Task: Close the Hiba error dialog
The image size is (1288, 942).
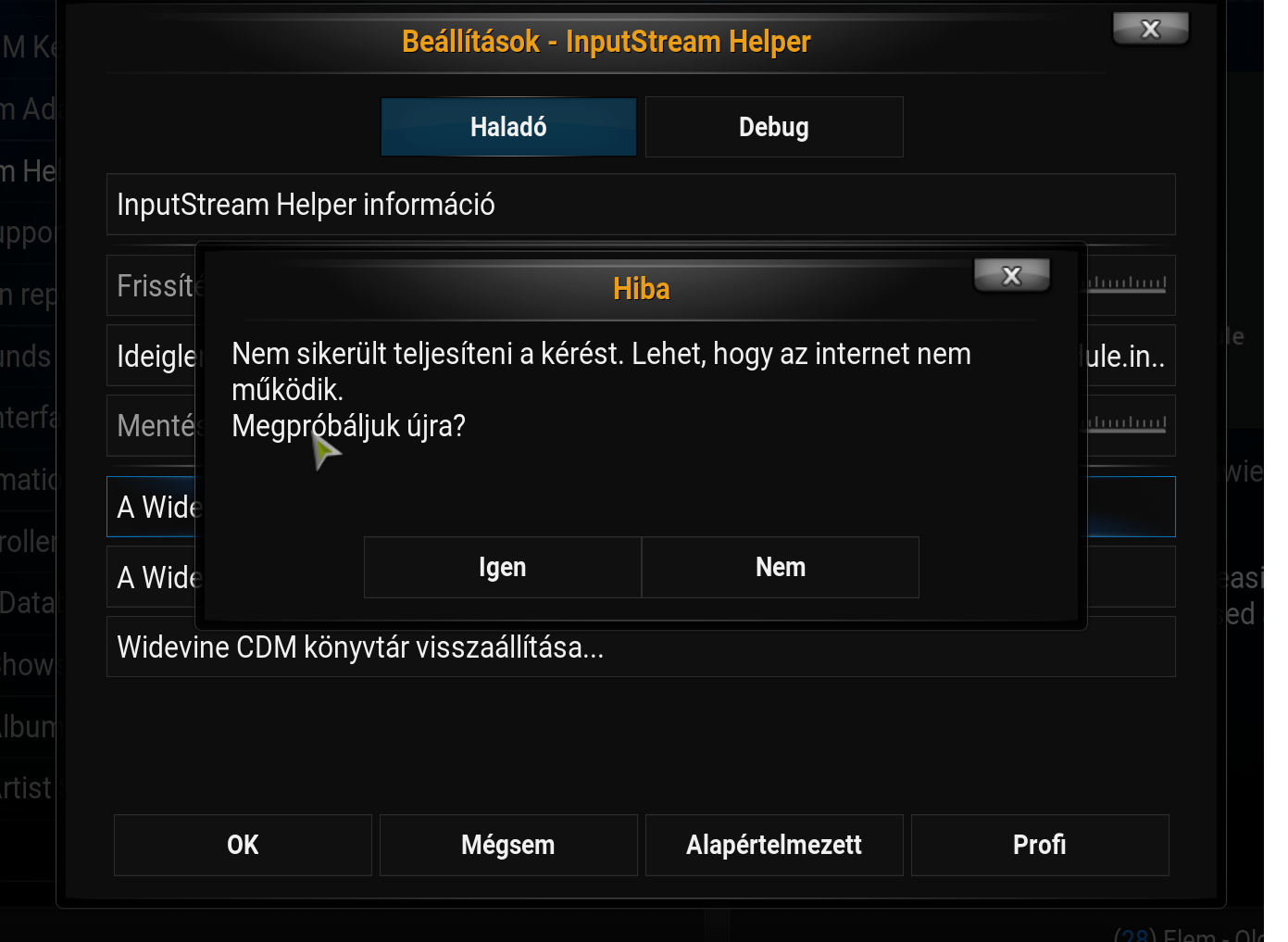Action: (1012, 275)
